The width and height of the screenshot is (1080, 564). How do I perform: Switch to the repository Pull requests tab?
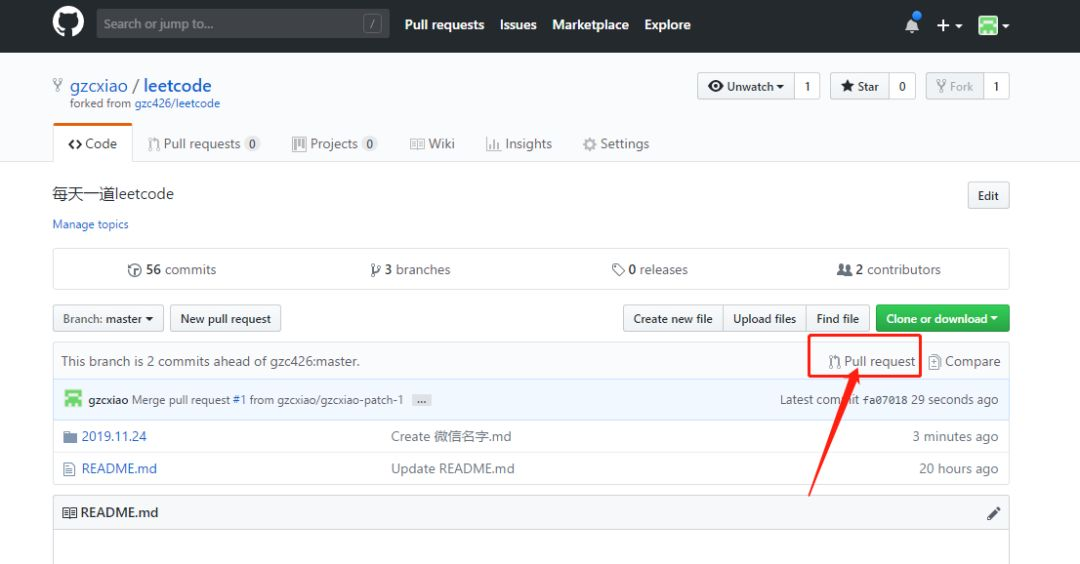[x=203, y=143]
